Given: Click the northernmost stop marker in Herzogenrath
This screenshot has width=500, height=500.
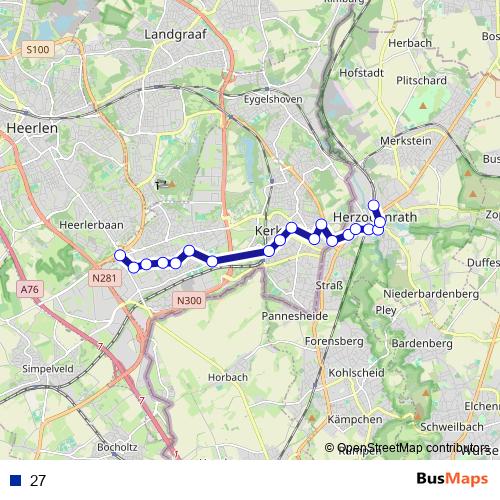Looking at the screenshot, I should pos(374,205).
